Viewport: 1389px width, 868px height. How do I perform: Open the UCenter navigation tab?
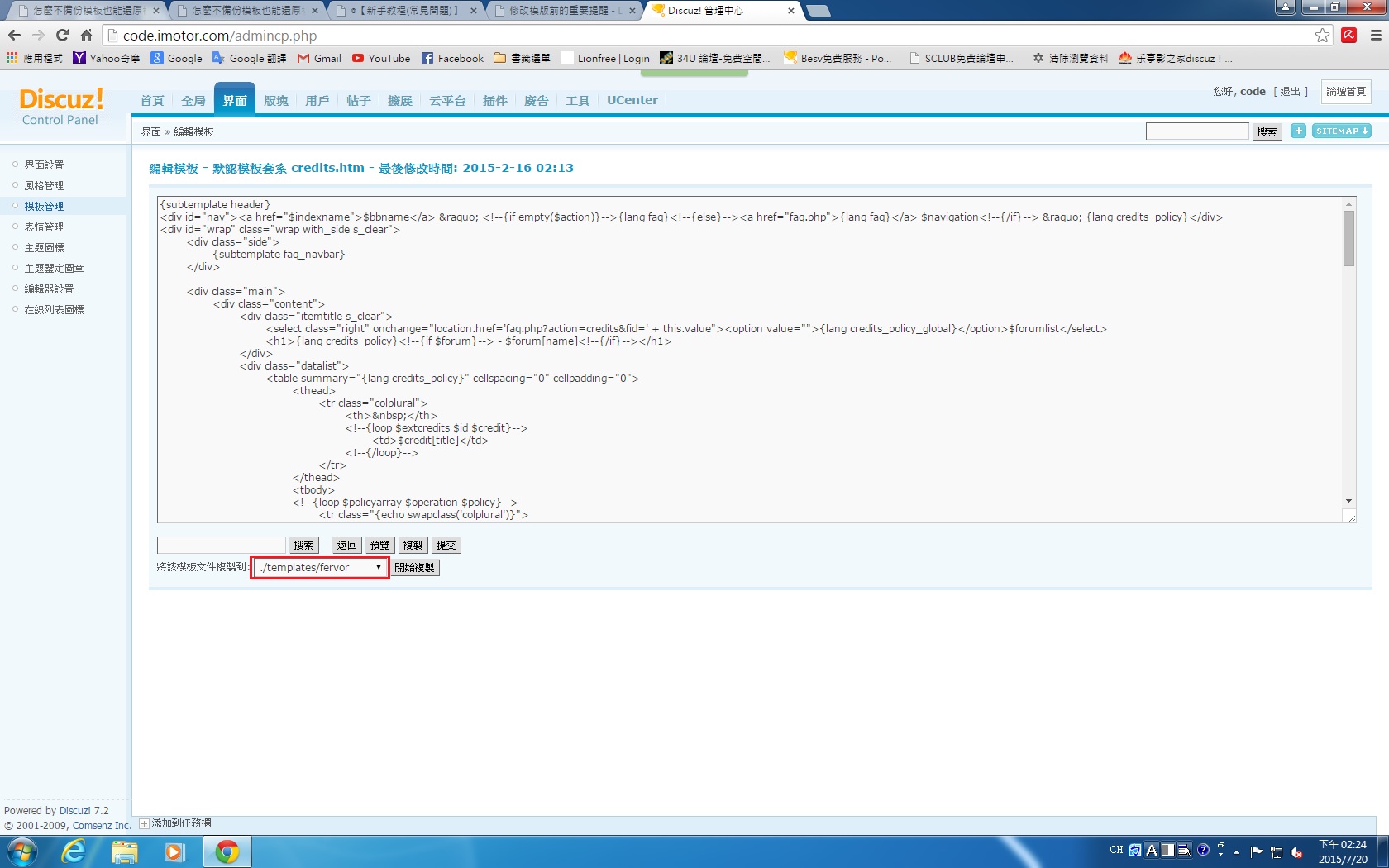pos(632,100)
